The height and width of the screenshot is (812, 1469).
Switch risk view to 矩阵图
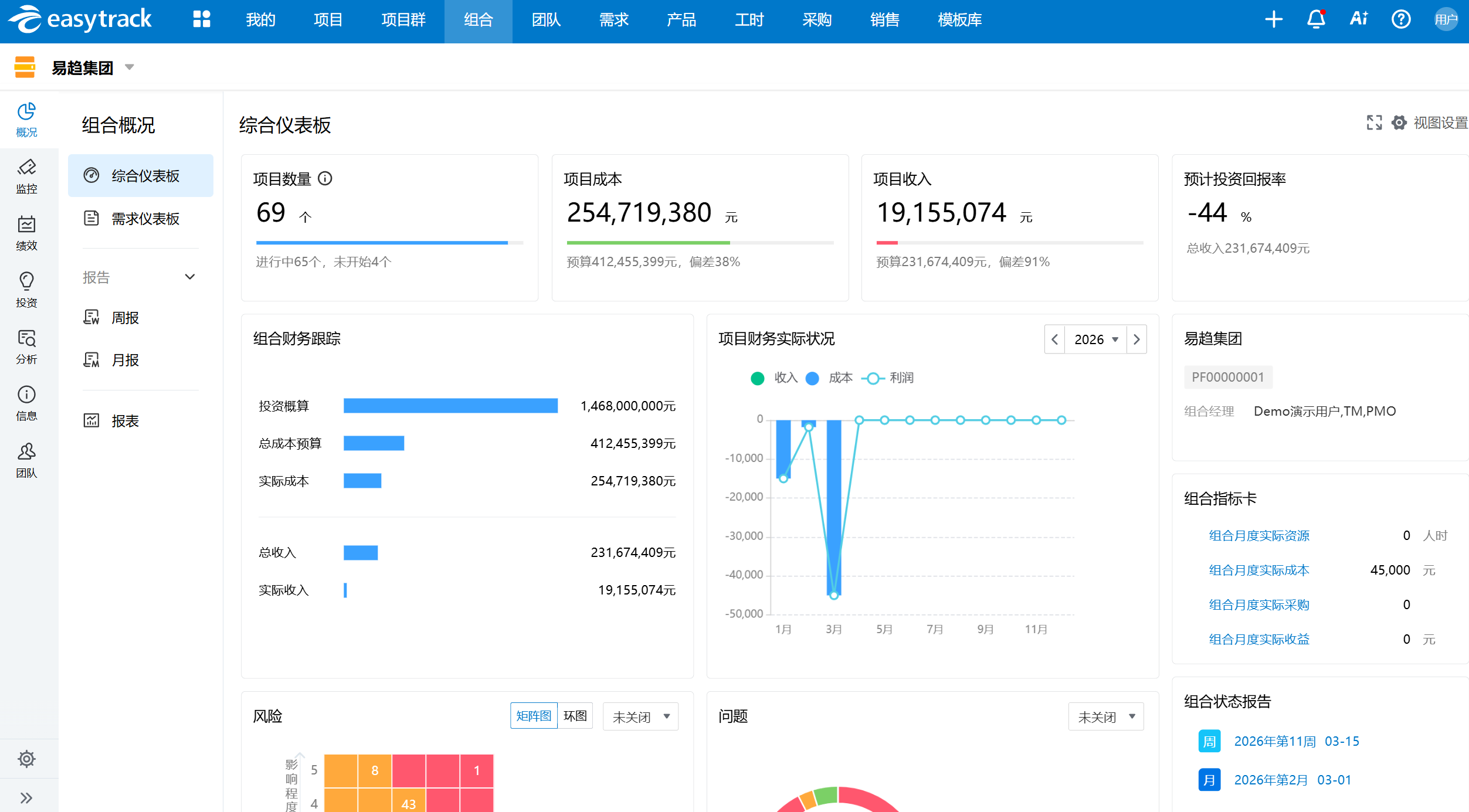click(533, 716)
